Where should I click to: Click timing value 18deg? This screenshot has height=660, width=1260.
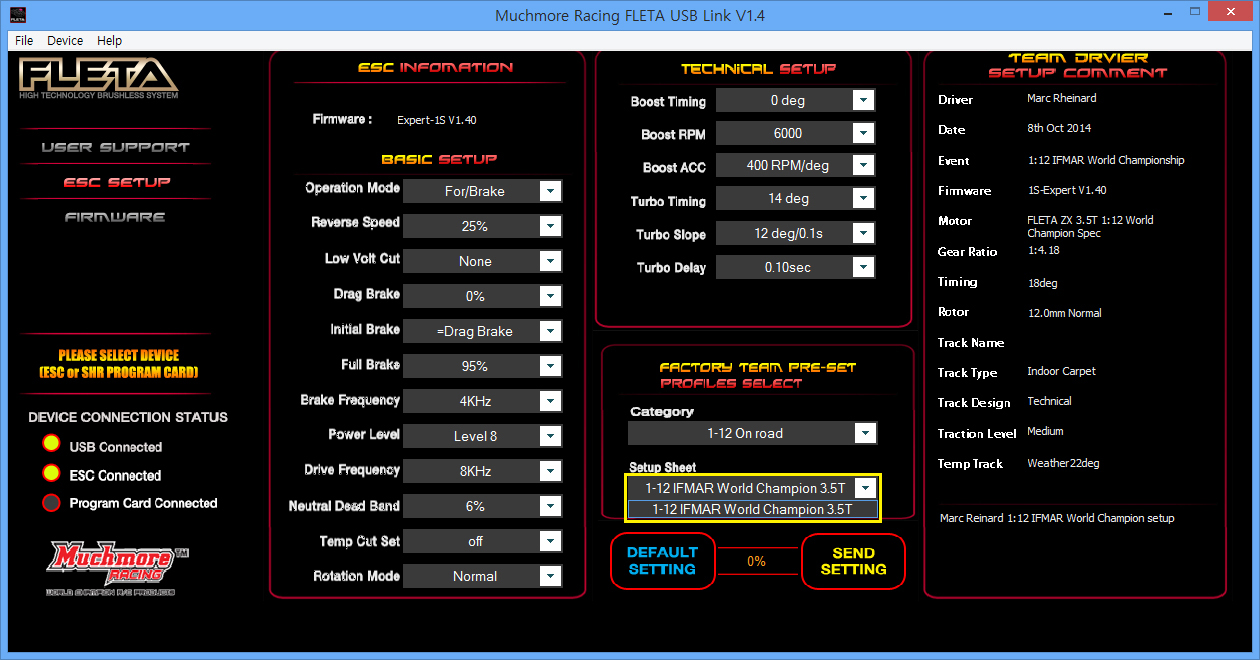tap(1044, 283)
